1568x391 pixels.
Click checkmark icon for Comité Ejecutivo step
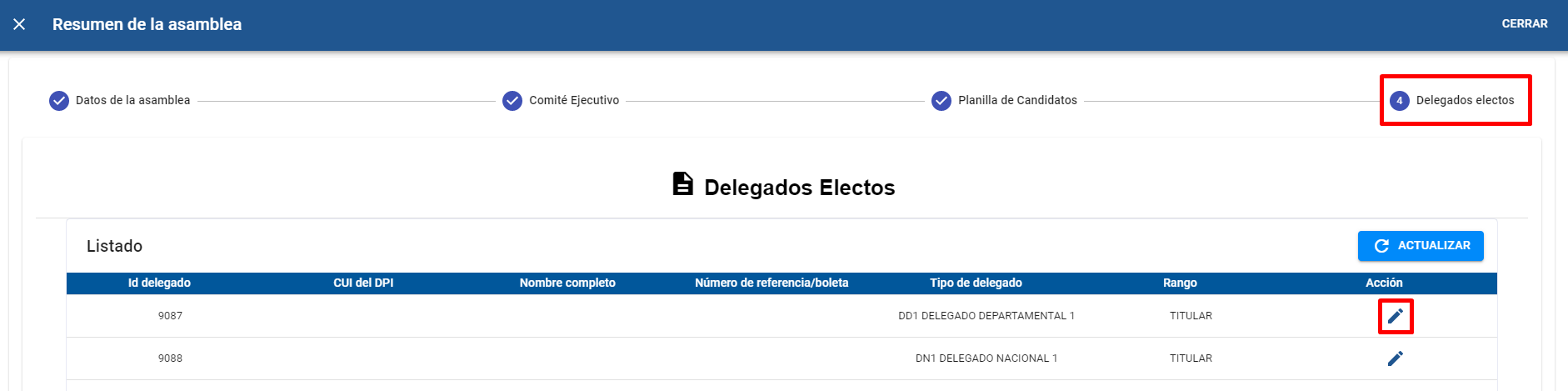512,101
